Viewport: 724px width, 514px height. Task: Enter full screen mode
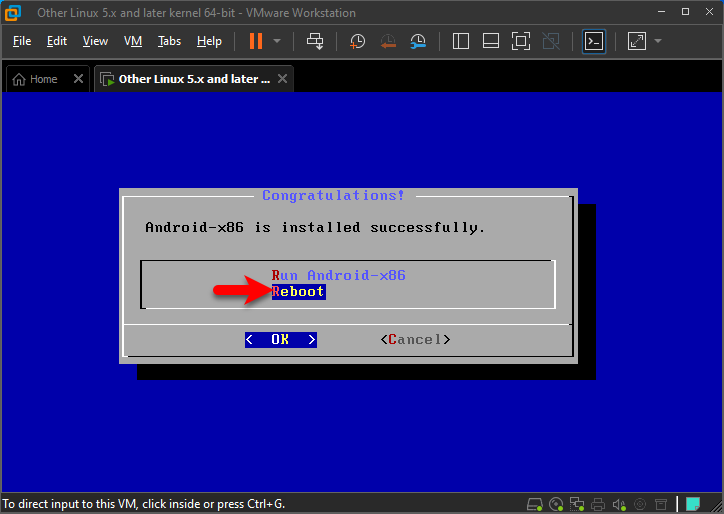(521, 41)
